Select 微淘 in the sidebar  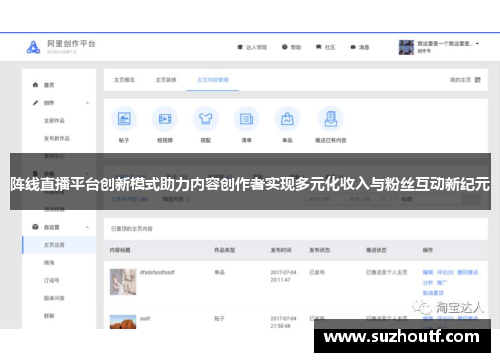[49, 262]
